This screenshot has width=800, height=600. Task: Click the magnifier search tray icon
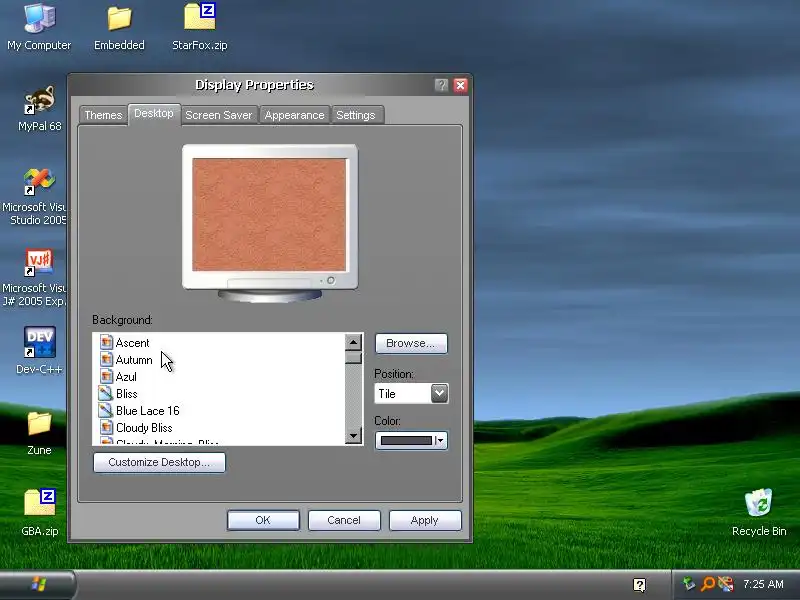pos(708,584)
